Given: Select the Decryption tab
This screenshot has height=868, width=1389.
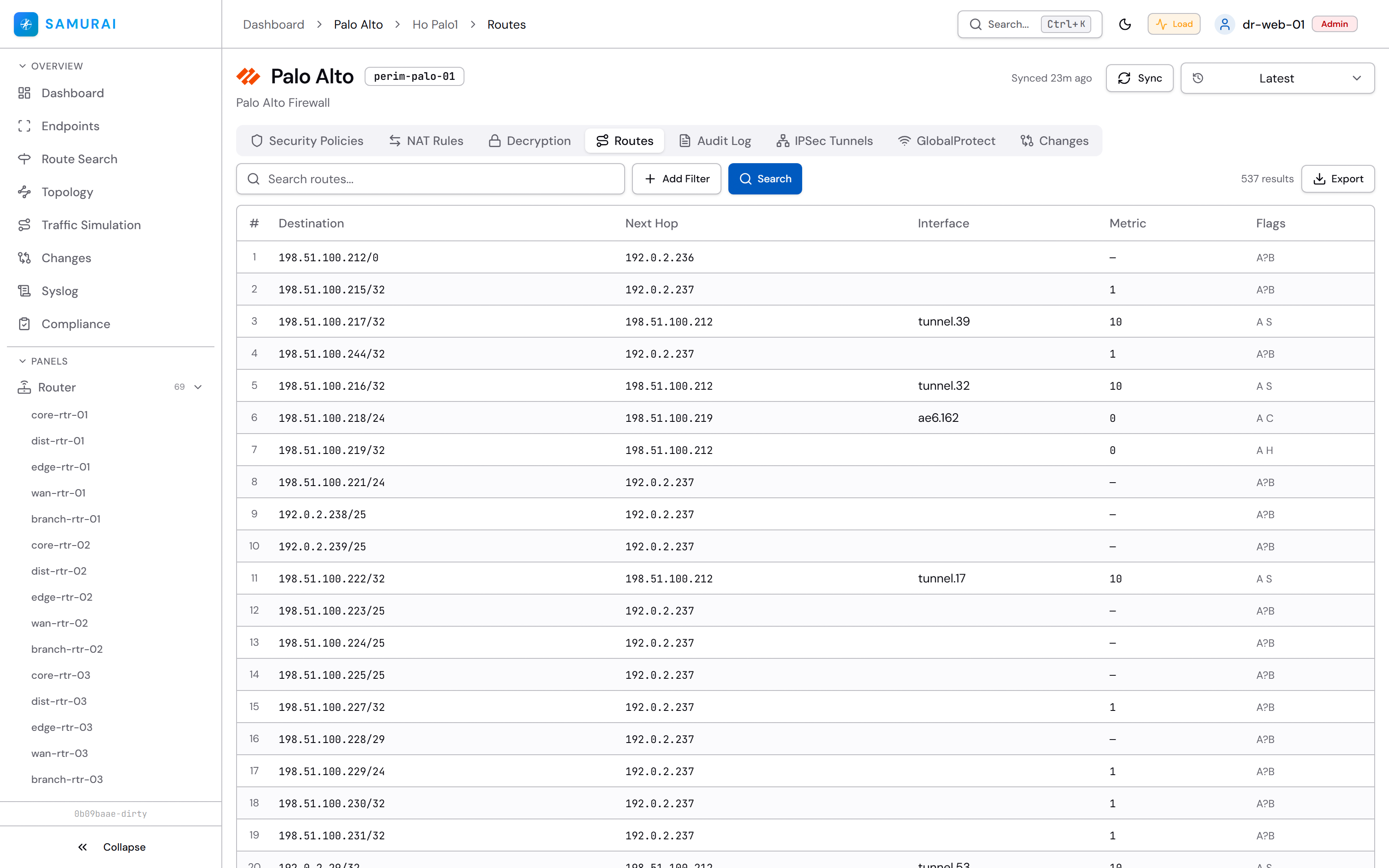Looking at the screenshot, I should coord(530,141).
